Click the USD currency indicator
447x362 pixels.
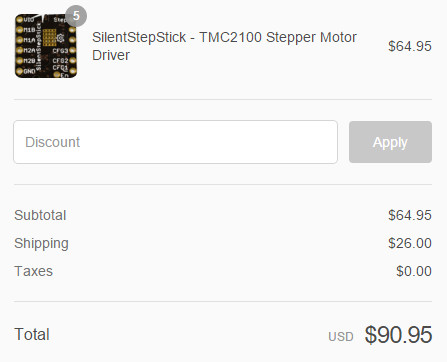coord(341,337)
